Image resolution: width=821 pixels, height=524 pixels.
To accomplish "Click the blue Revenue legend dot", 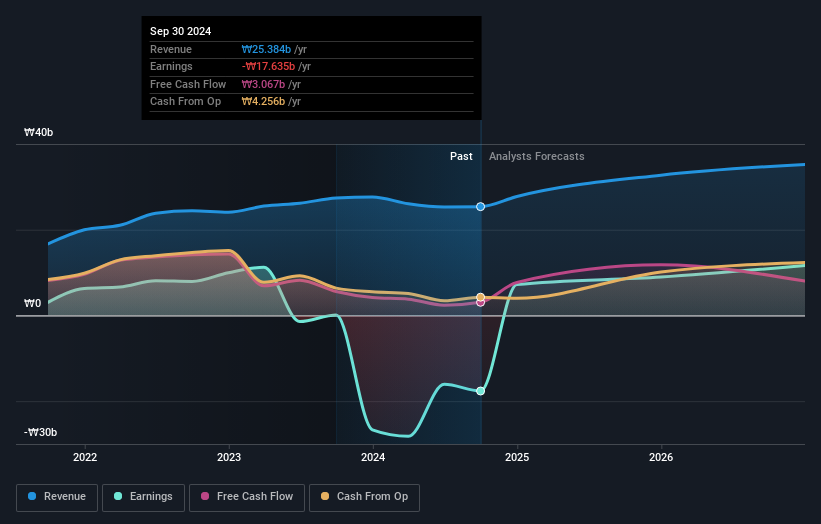I will 32,496.
